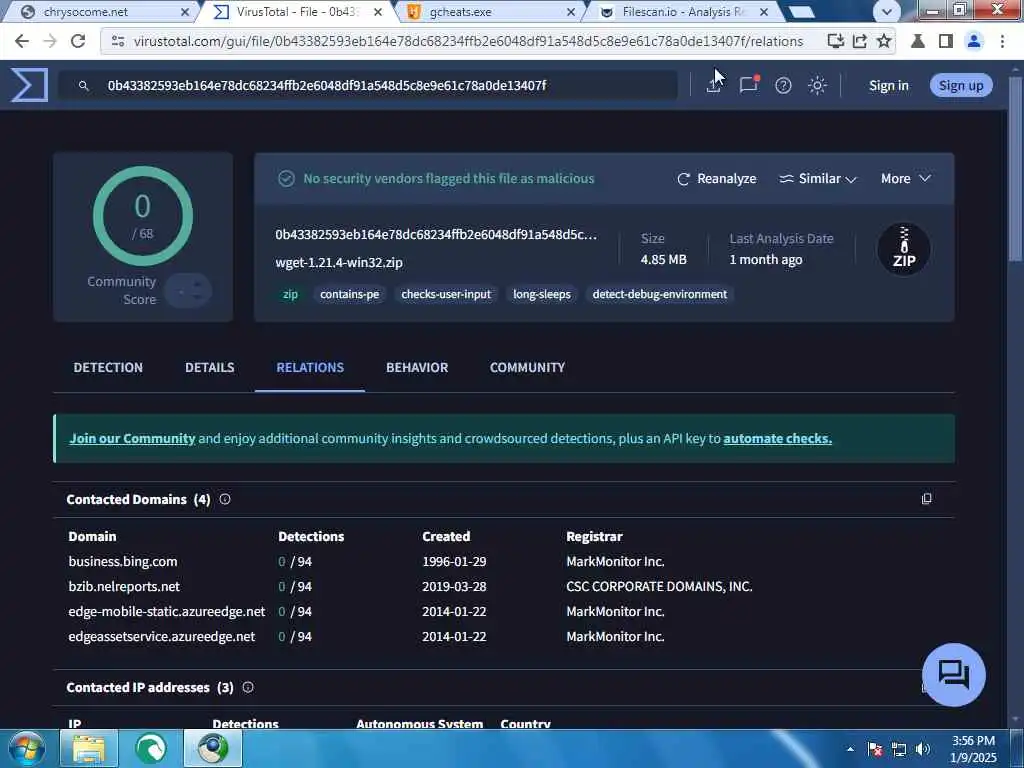Click info icon beside Contacted IP addresses

click(248, 687)
